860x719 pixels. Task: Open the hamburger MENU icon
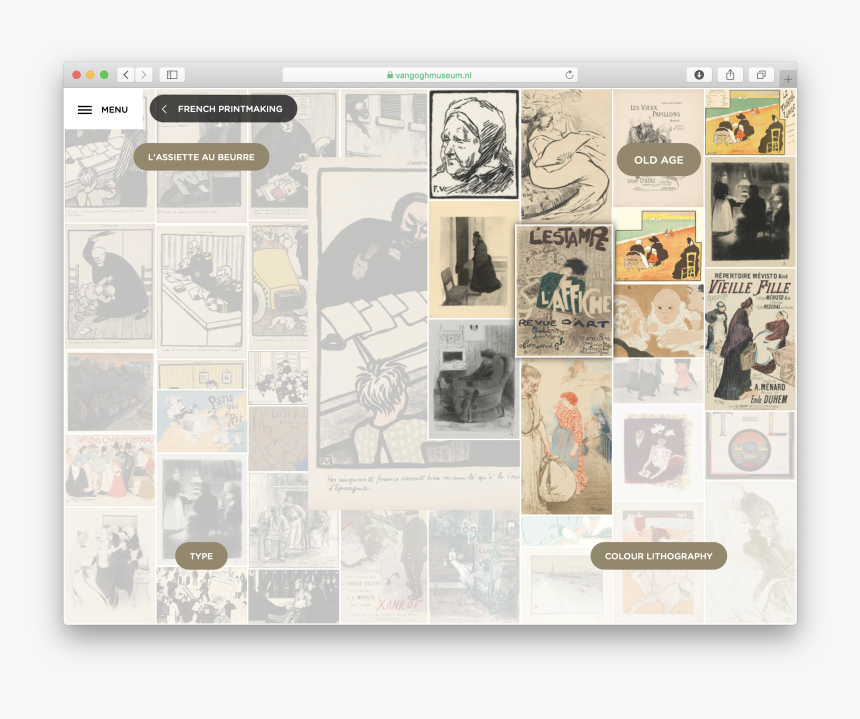(x=84, y=110)
